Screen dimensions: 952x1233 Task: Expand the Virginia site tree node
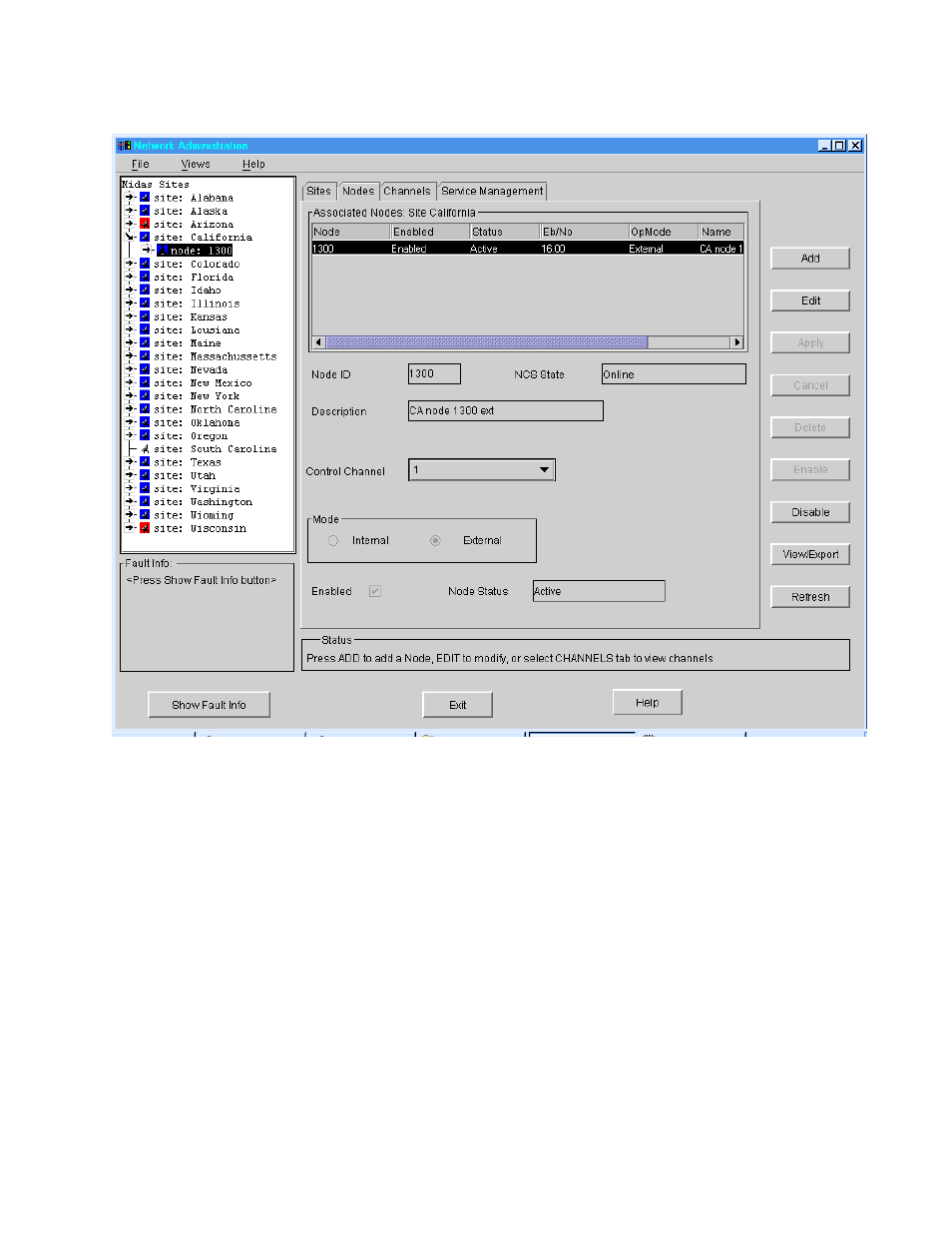point(130,488)
